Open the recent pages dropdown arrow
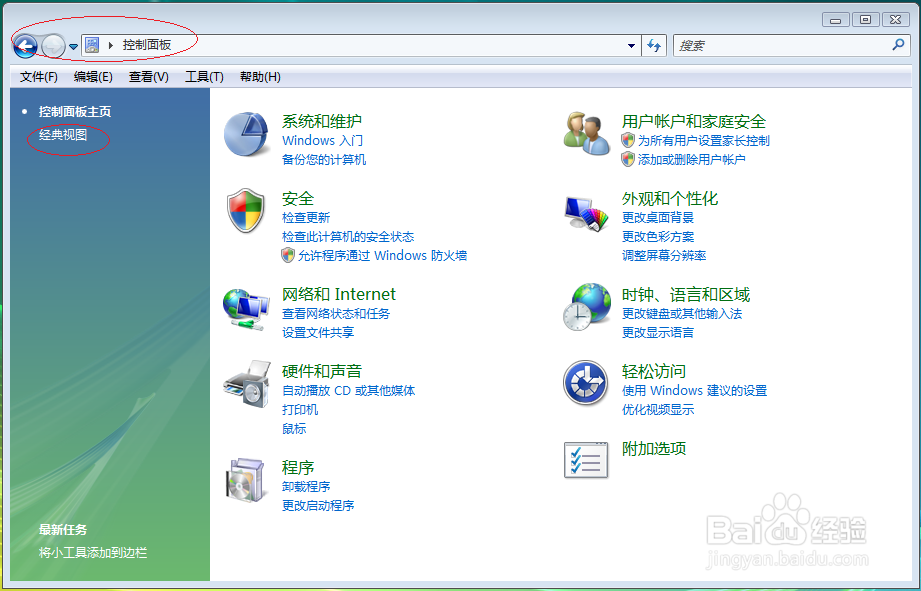The image size is (921, 591). coord(73,46)
